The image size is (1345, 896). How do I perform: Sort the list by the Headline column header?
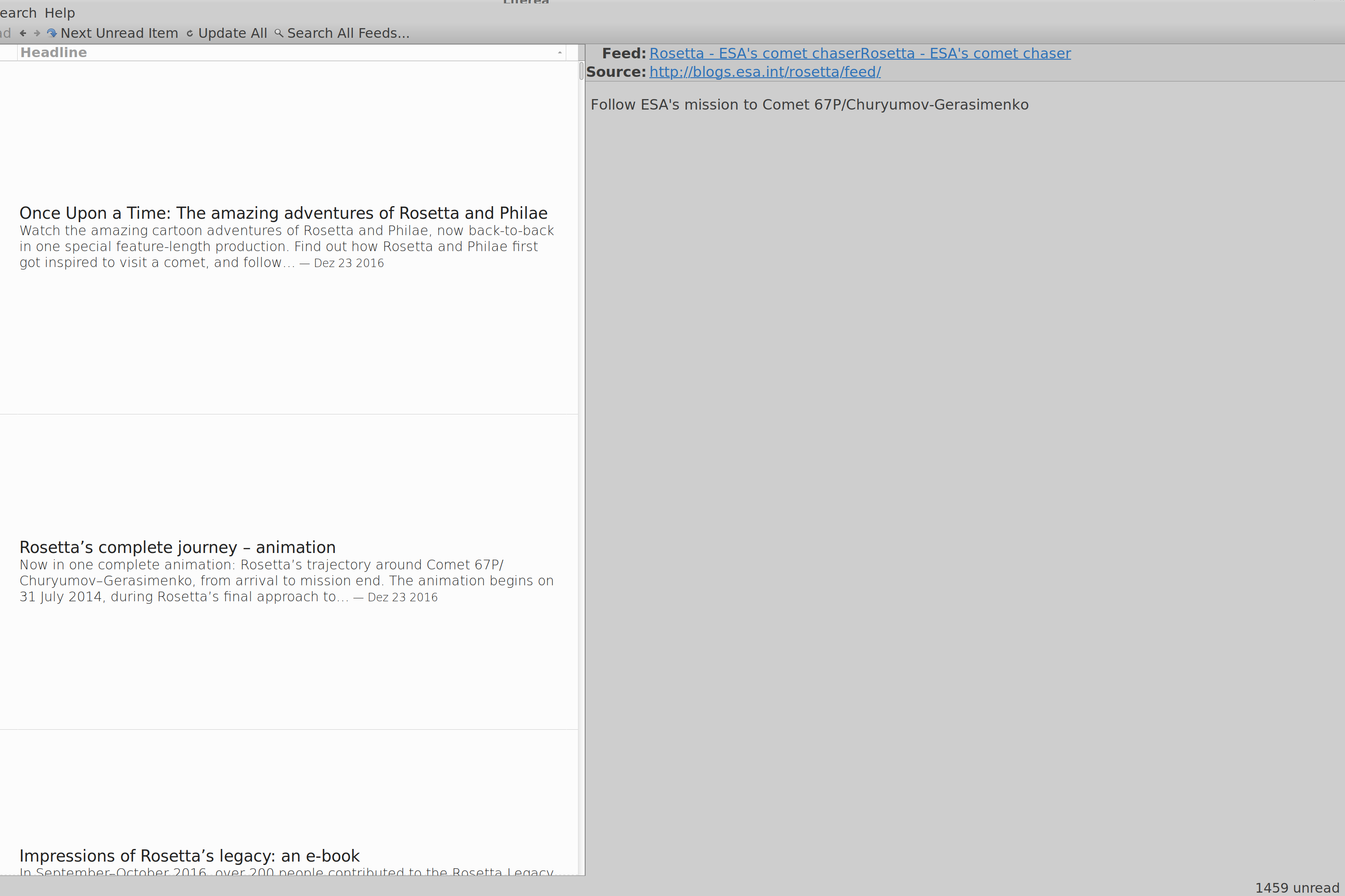pyautogui.click(x=54, y=52)
